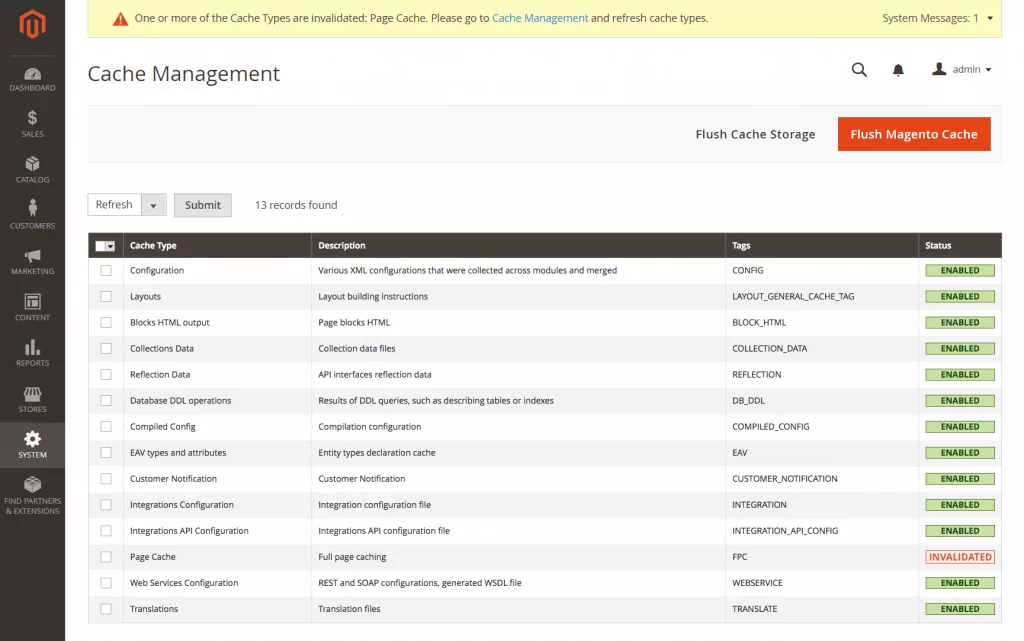The width and height of the screenshot is (1024, 641).
Task: Click the ENABLED badge in Translations row
Action: [960, 609]
